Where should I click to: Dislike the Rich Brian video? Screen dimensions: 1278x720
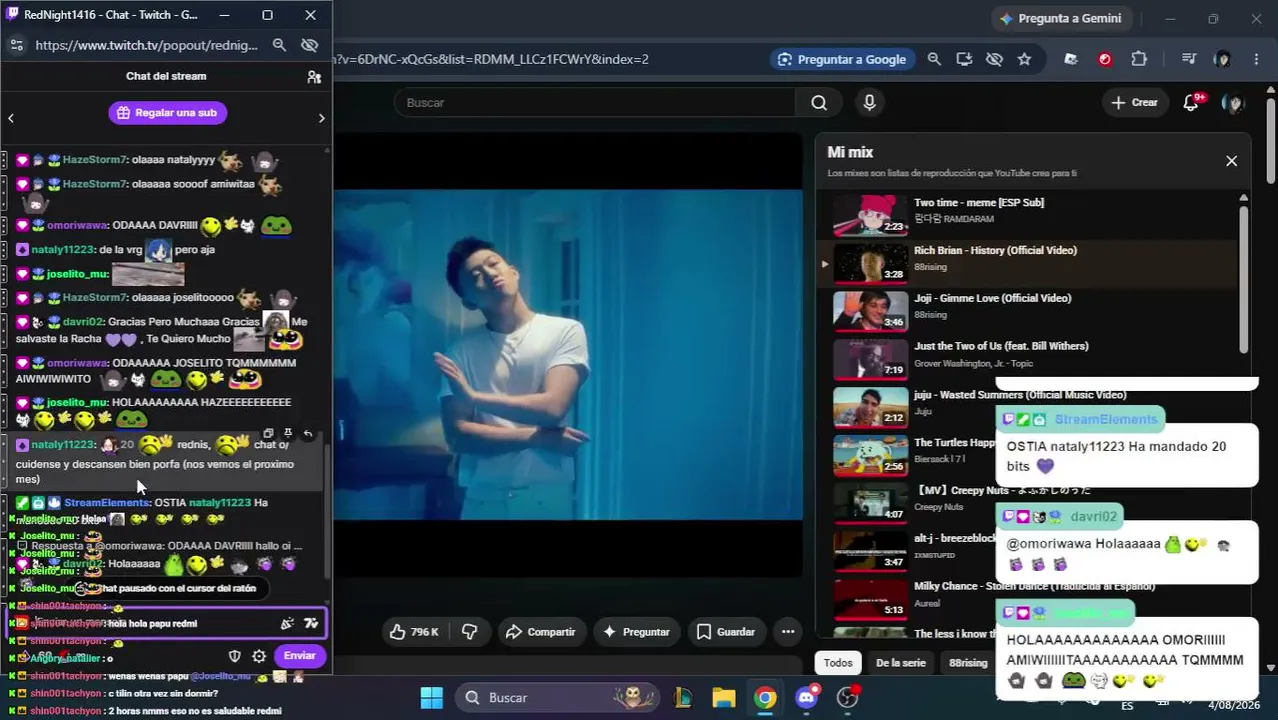click(469, 632)
